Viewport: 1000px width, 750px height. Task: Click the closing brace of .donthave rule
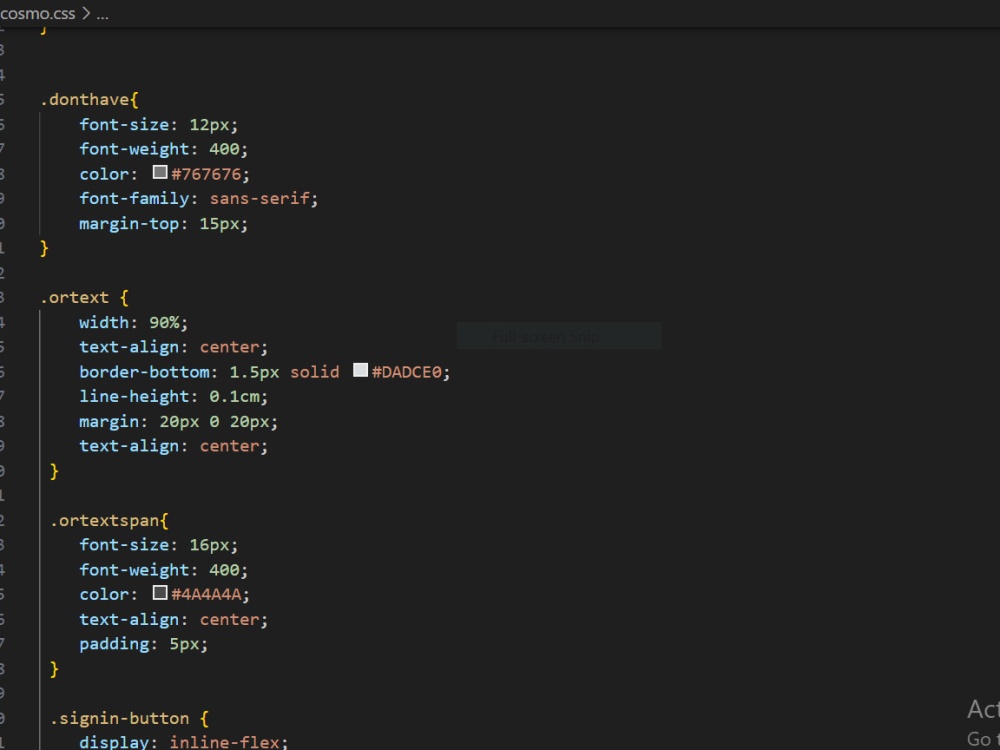[x=44, y=248]
